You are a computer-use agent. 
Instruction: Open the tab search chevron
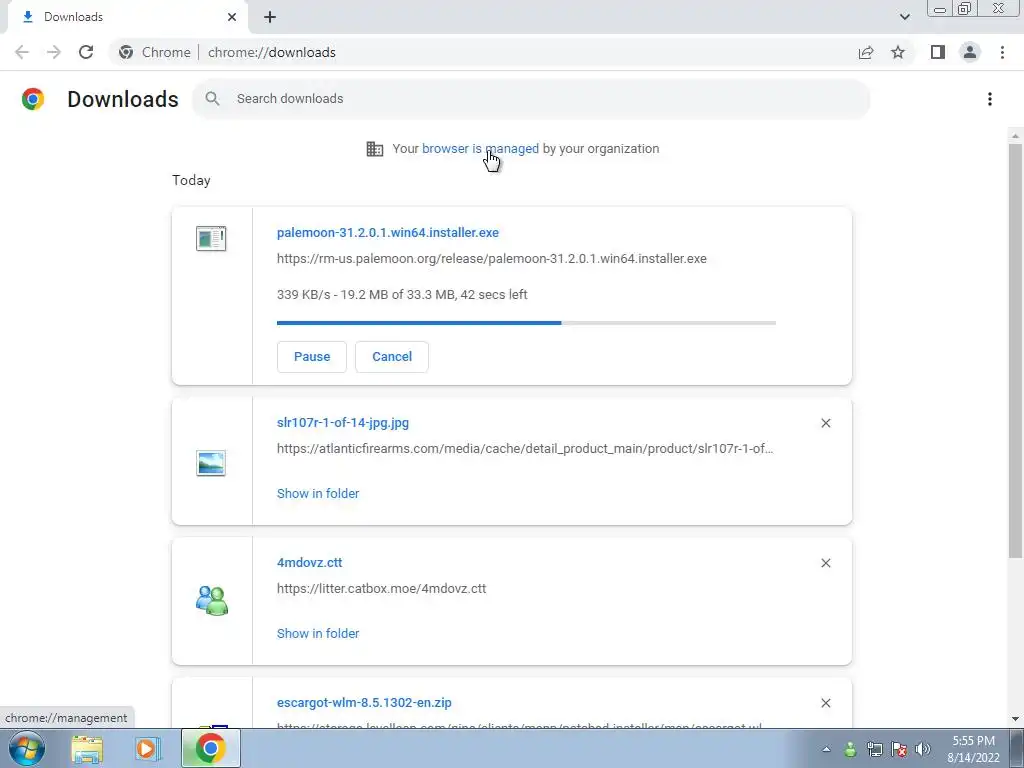tap(904, 17)
